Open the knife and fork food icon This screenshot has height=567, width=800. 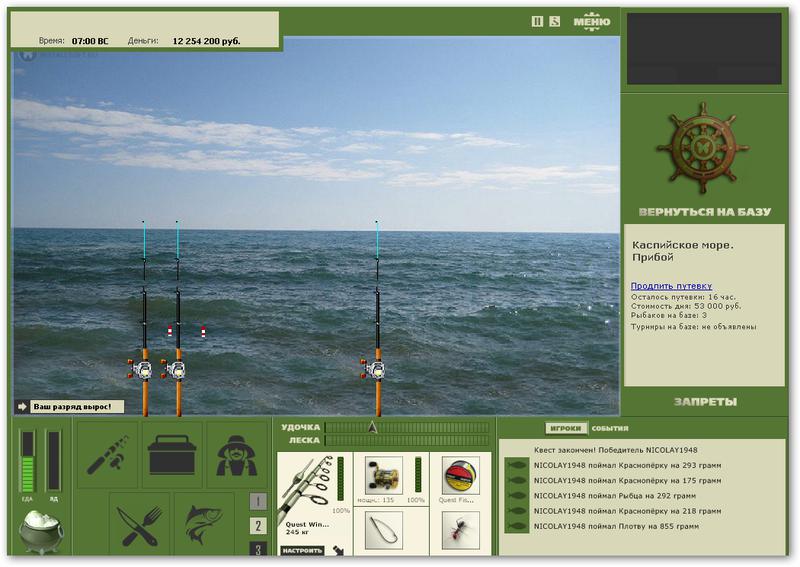point(139,524)
